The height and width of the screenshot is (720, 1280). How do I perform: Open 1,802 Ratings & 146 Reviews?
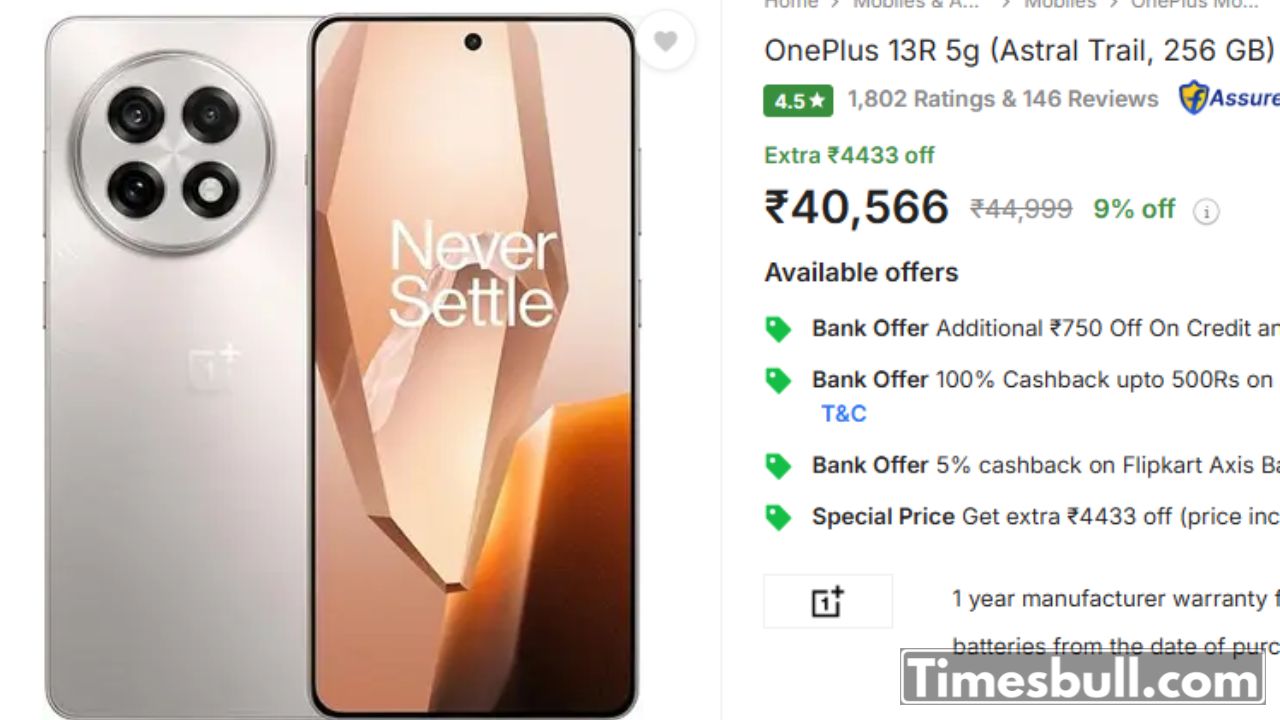point(1003,99)
